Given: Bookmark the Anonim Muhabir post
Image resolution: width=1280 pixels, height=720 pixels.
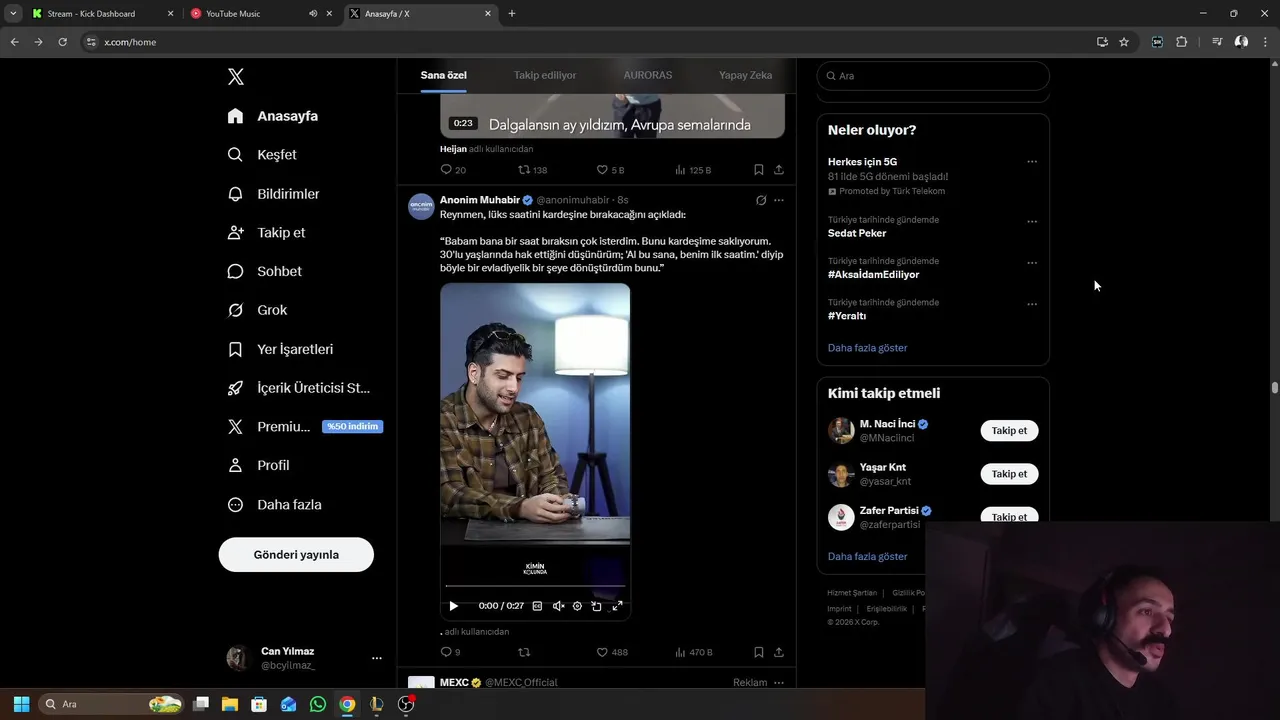Looking at the screenshot, I should click(x=758, y=652).
